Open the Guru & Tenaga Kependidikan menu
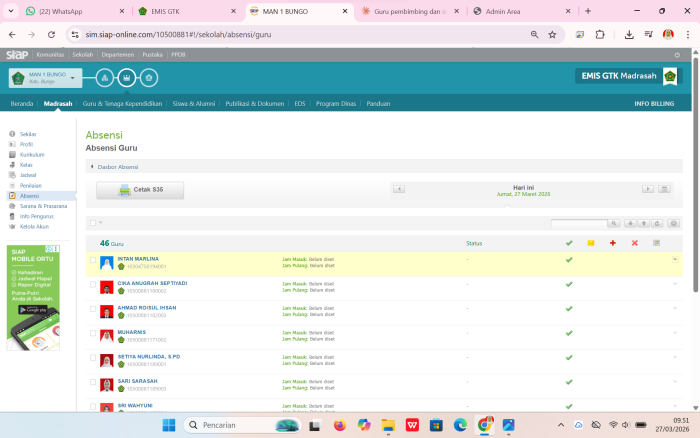The height and width of the screenshot is (438, 700). 122,103
